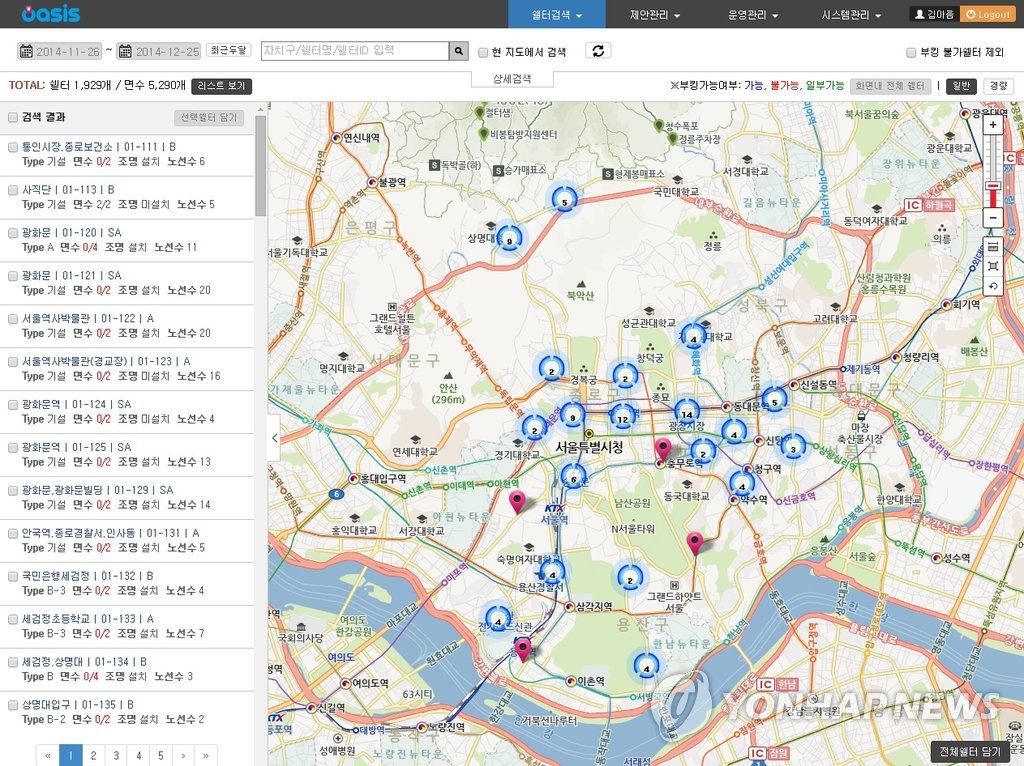Expand the 제안관리 dropdown menu

(x=655, y=15)
